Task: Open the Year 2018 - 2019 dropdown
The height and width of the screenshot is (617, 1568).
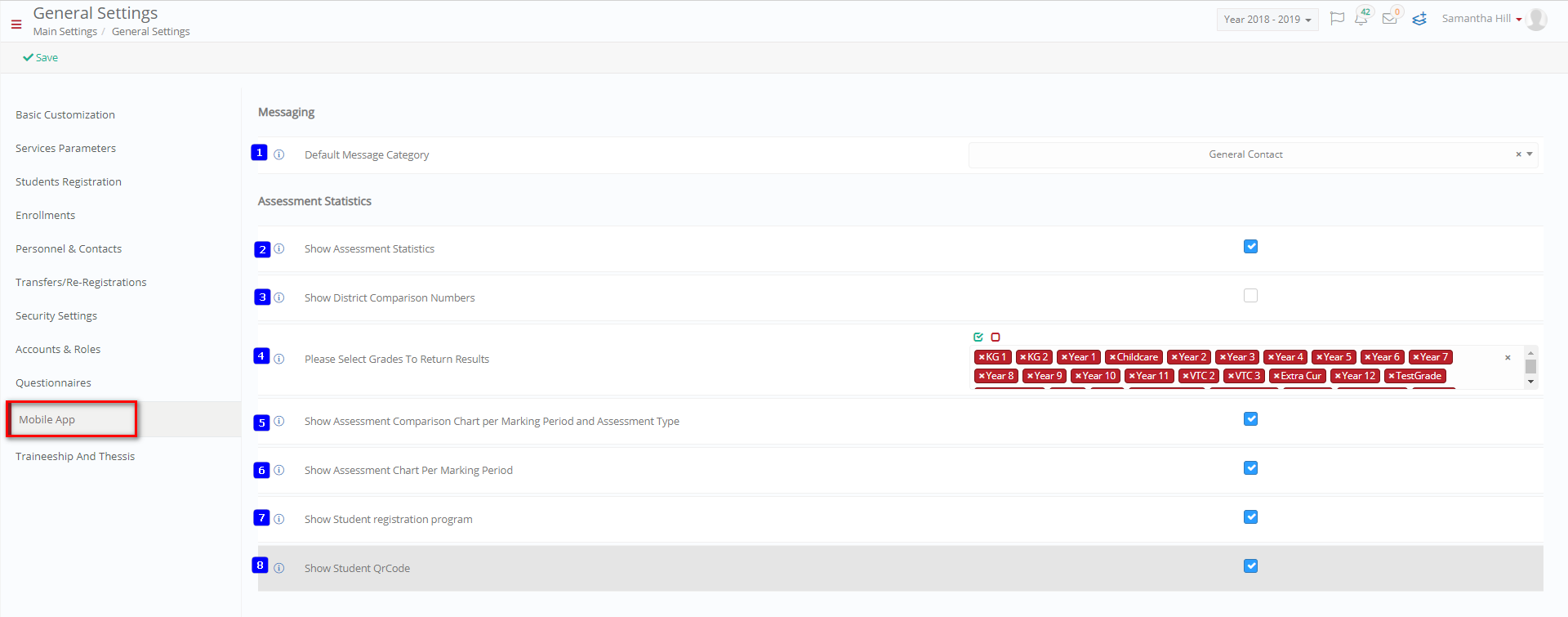Action: click(x=1267, y=20)
